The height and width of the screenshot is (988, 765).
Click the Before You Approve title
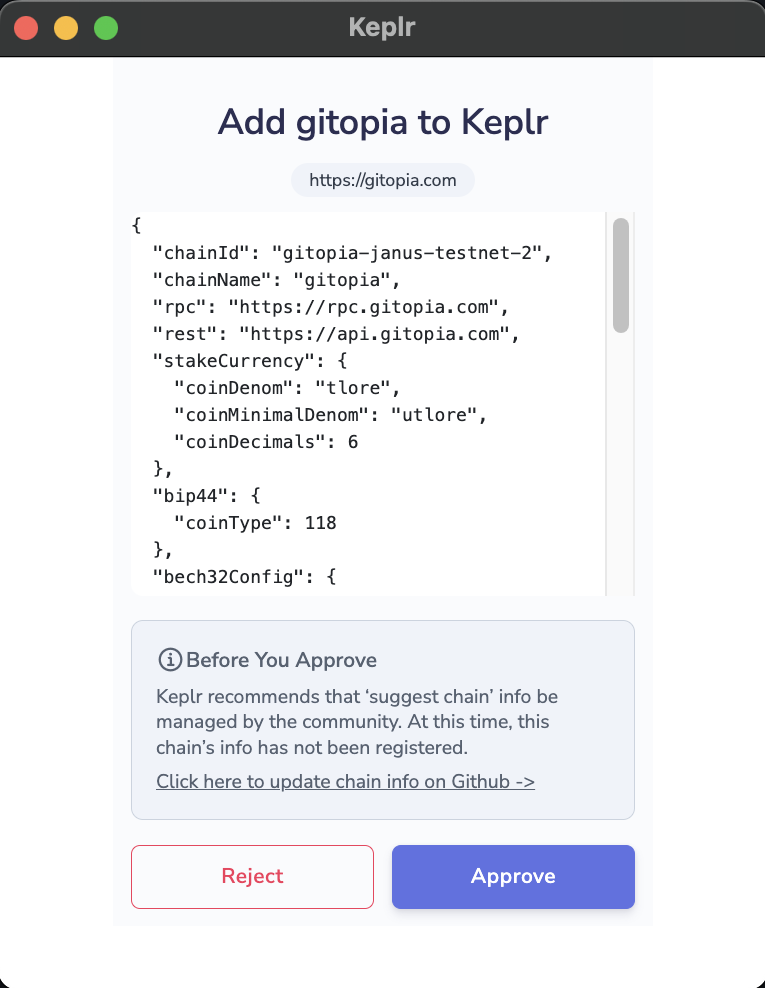281,660
